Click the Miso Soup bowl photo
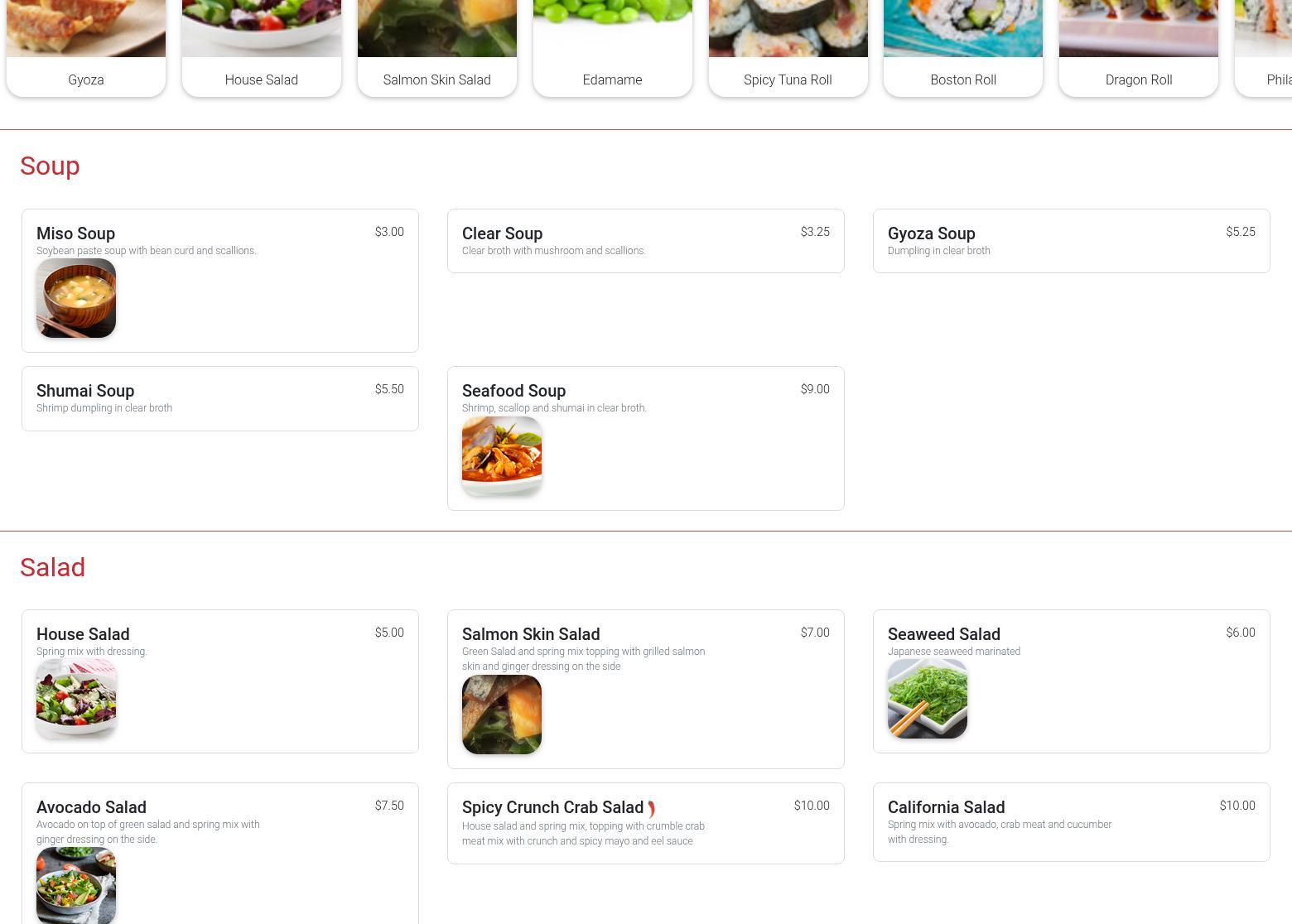Image resolution: width=1292 pixels, height=924 pixels. [x=76, y=298]
